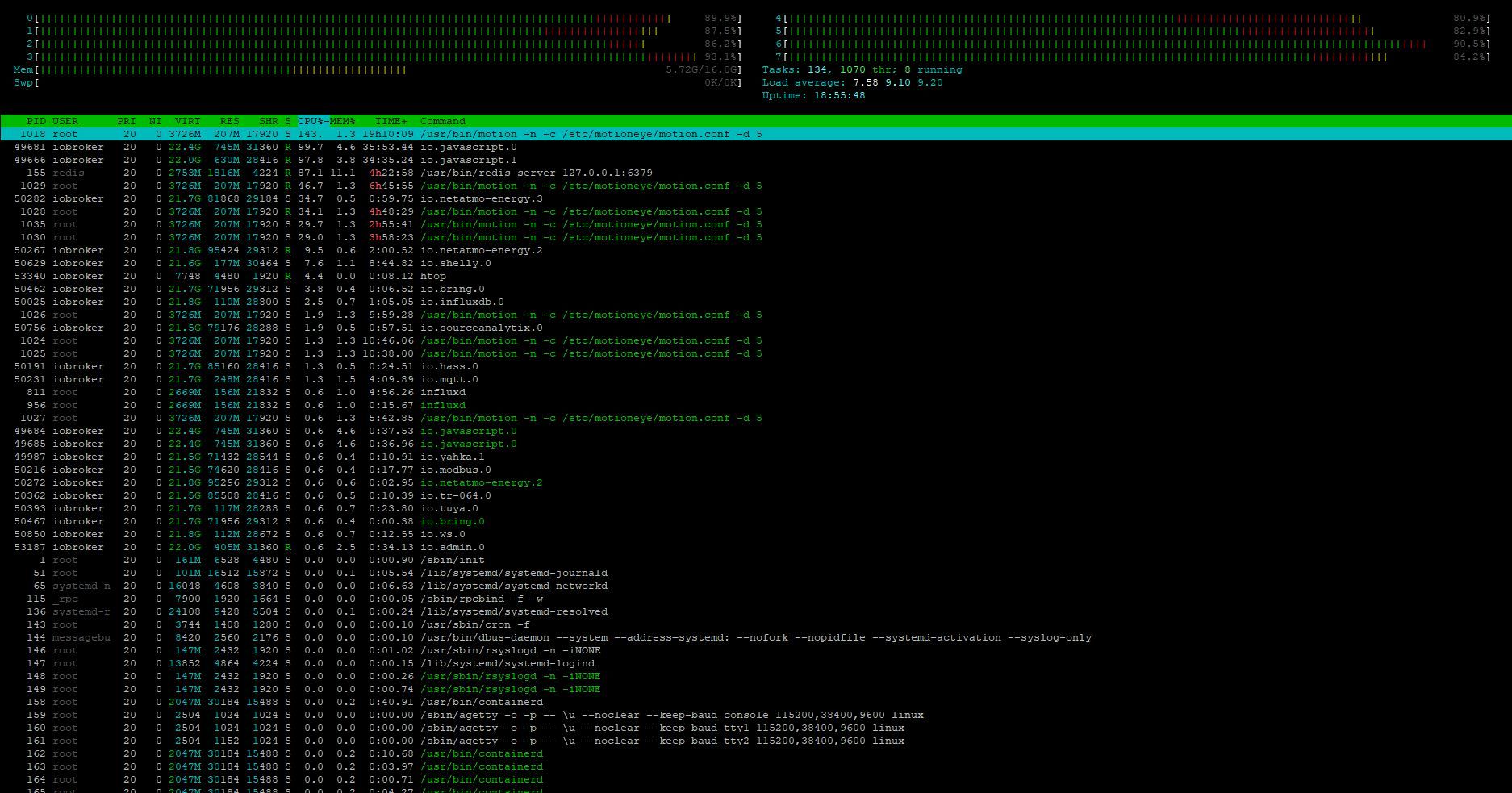Select the io.shelly.0 process row
Screen dimensions: 1512x793
[756, 263]
